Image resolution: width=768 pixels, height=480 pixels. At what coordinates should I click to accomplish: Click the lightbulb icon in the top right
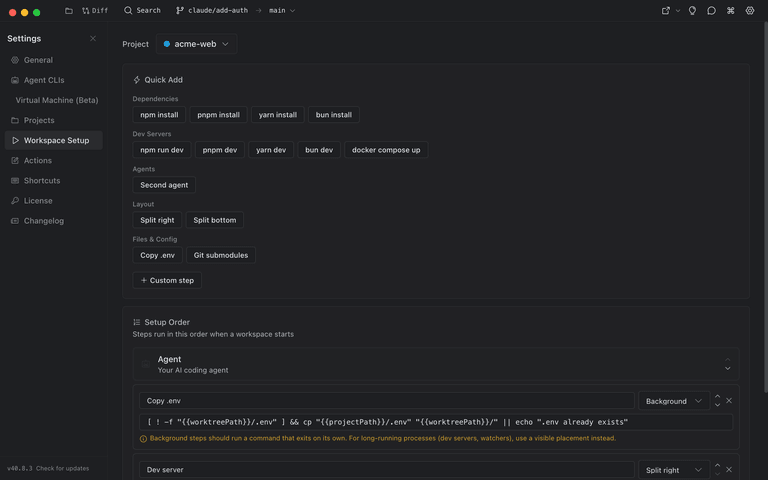click(x=692, y=11)
